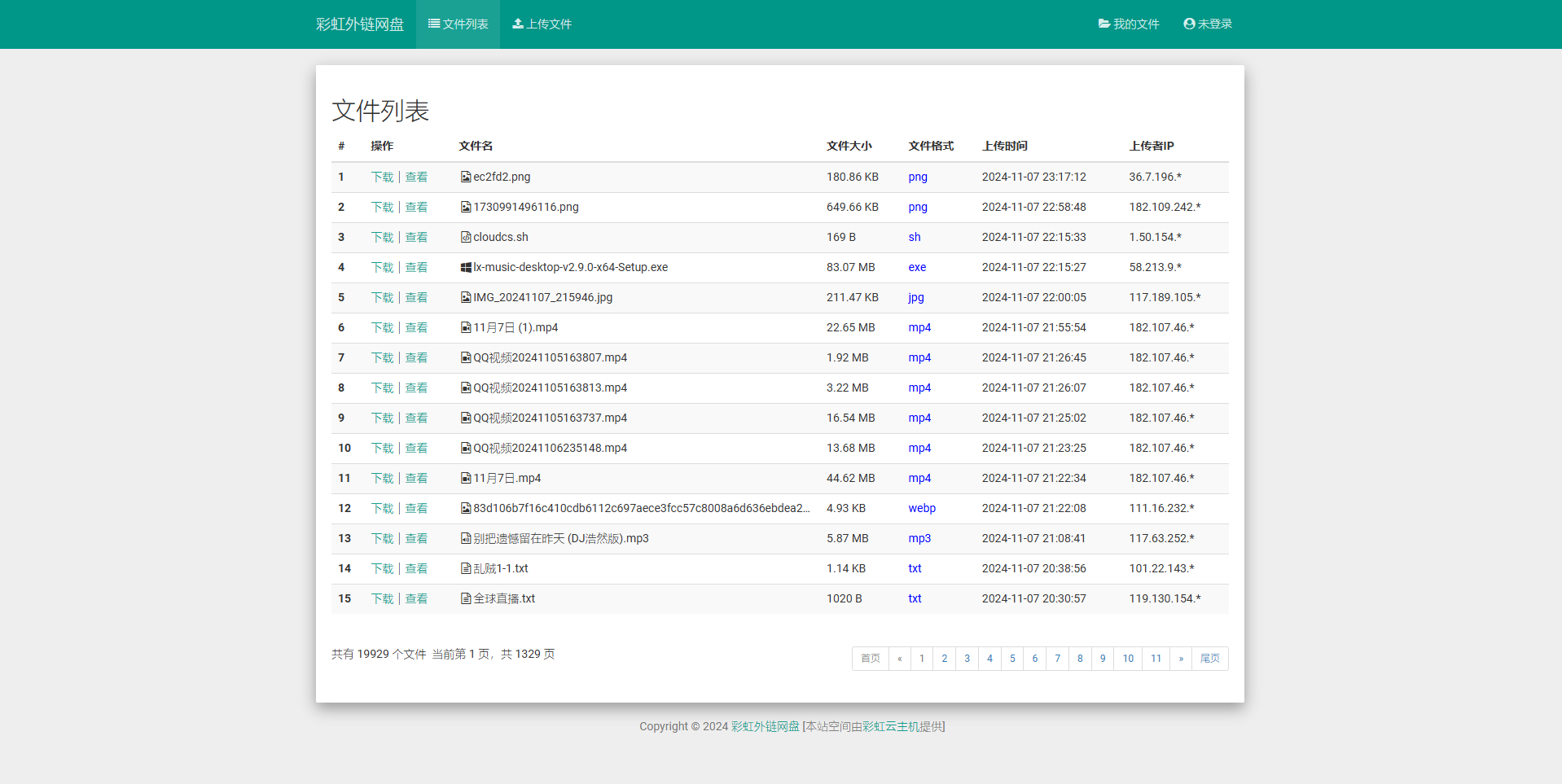The image size is (1562, 784).
Task: Download 全球直播.txt via its 下载 link
Action: (x=382, y=598)
